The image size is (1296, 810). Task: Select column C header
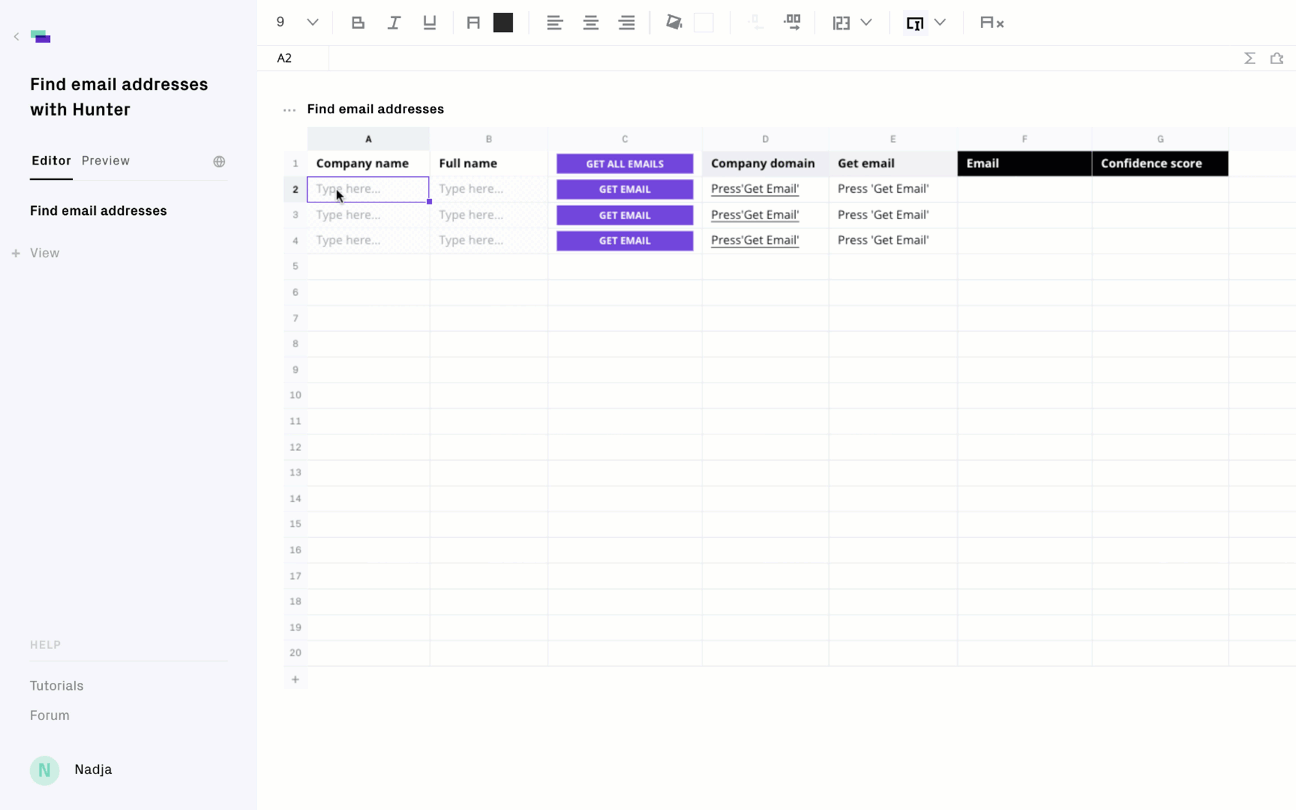pos(625,139)
